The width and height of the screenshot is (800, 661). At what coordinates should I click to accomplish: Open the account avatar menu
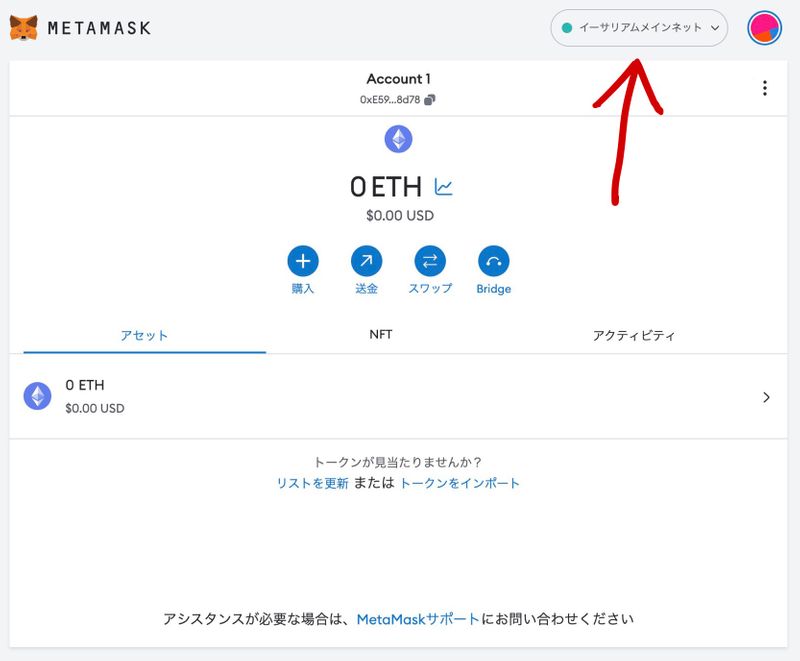[x=764, y=28]
